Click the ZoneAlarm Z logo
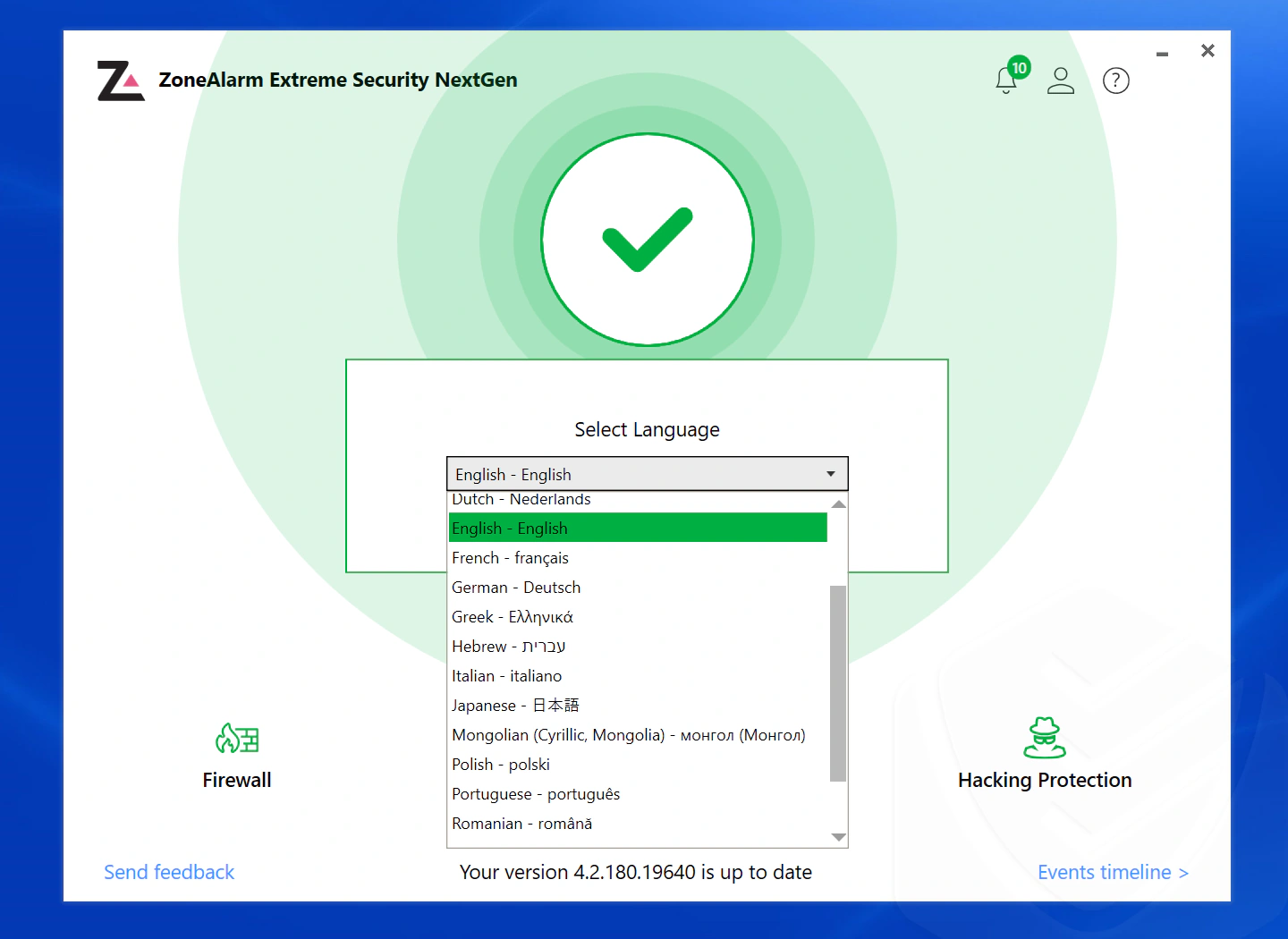1288x939 pixels. click(x=121, y=80)
